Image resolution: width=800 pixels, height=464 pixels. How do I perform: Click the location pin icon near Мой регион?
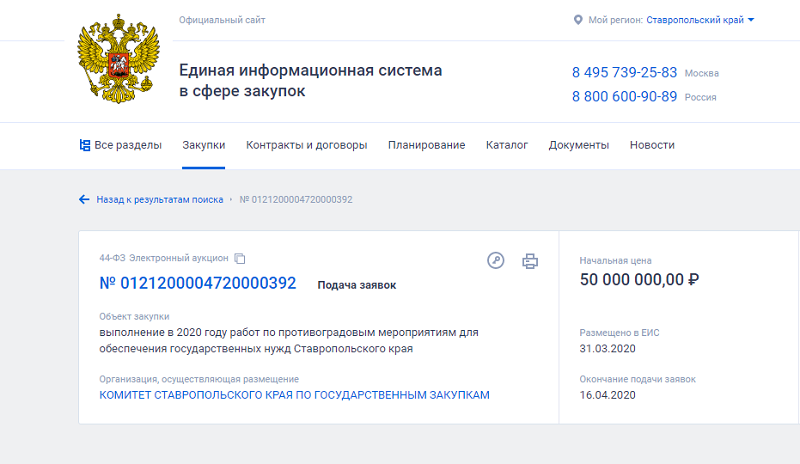(x=578, y=20)
